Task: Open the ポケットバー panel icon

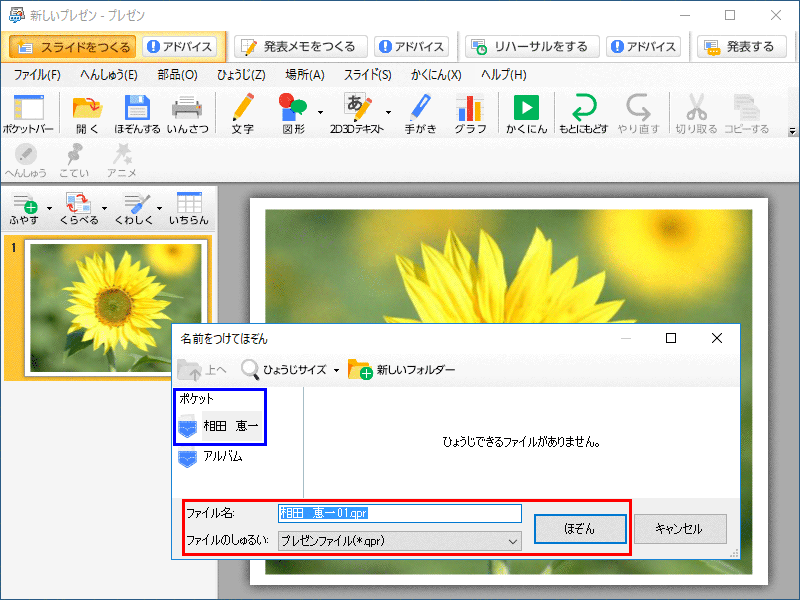Action: tap(29, 108)
